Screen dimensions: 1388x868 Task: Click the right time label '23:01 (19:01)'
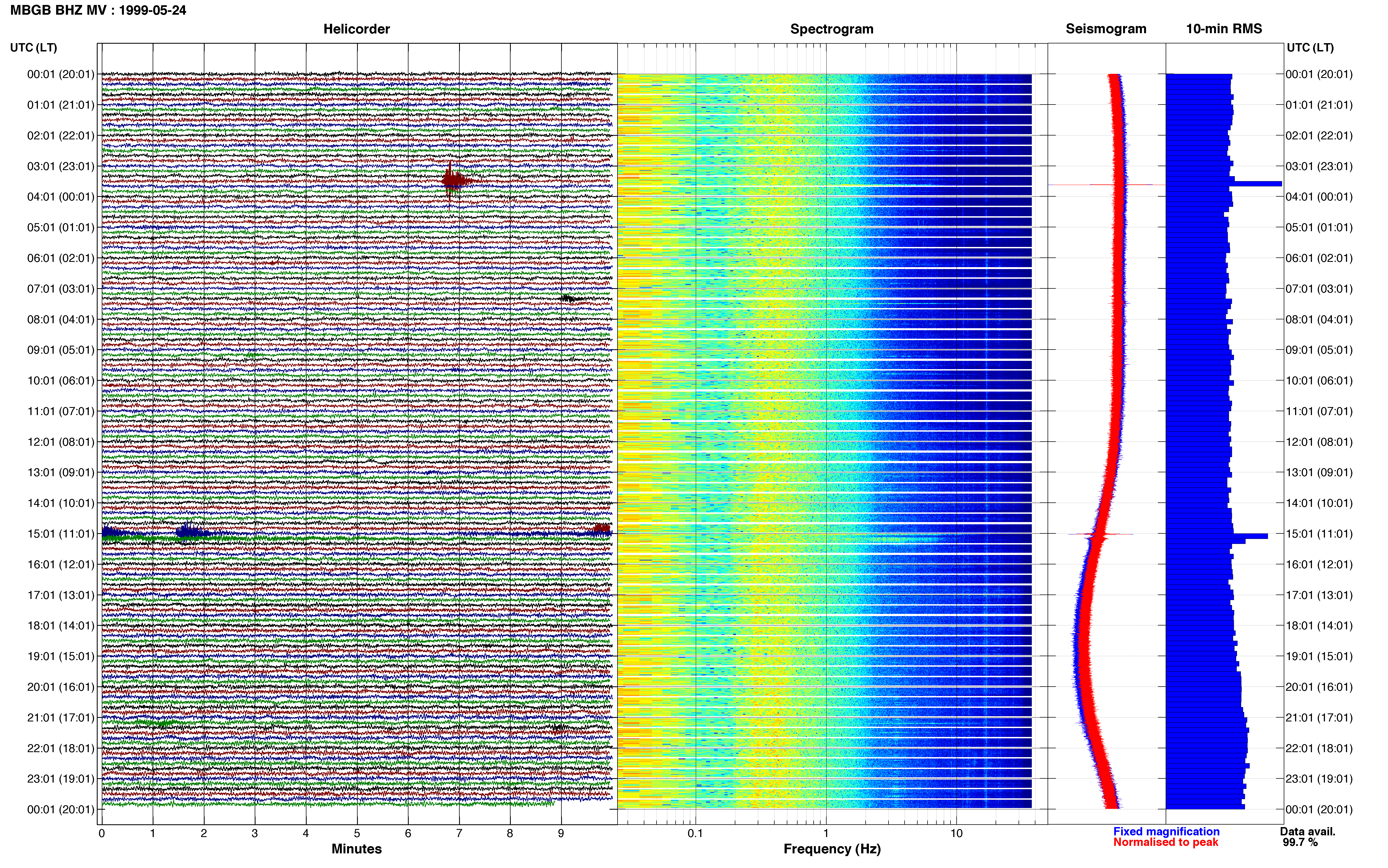coord(1319,778)
